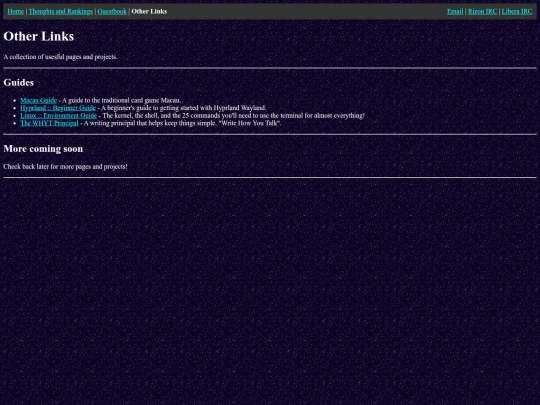Viewport: 540px width, 405px height.
Task: Click the Email contact link
Action: click(455, 11)
